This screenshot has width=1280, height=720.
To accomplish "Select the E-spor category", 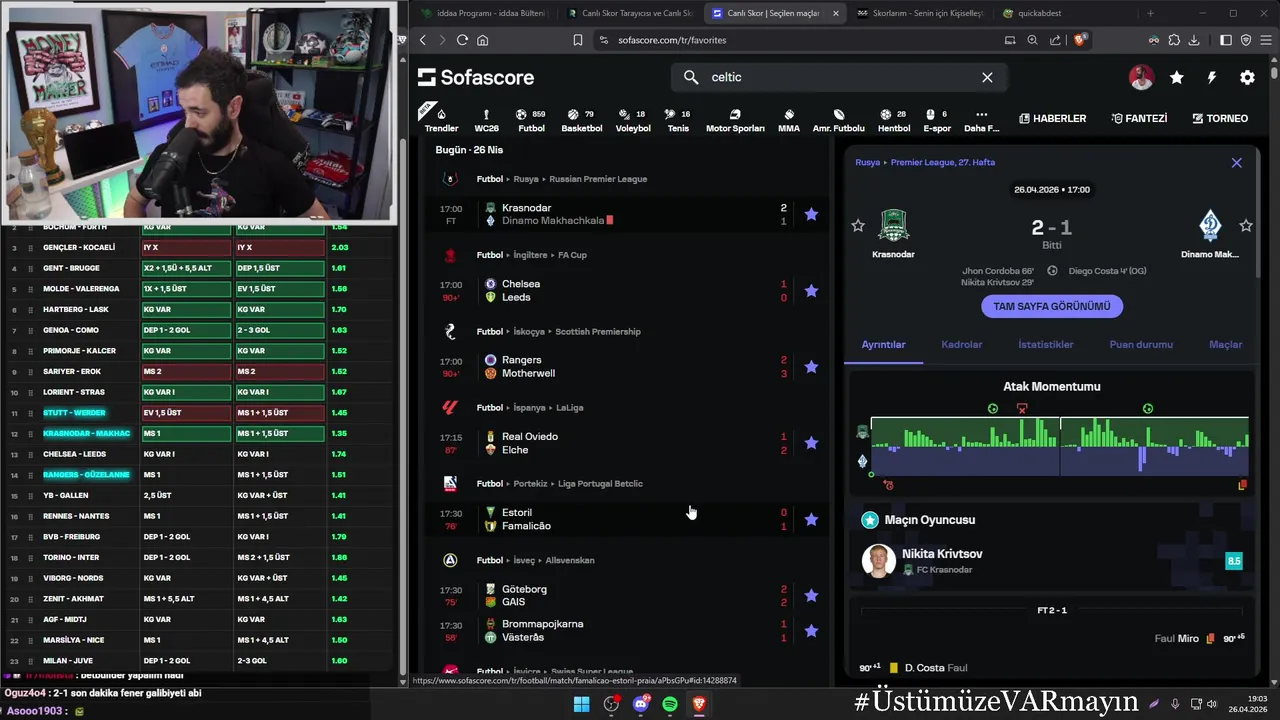I will (937, 119).
